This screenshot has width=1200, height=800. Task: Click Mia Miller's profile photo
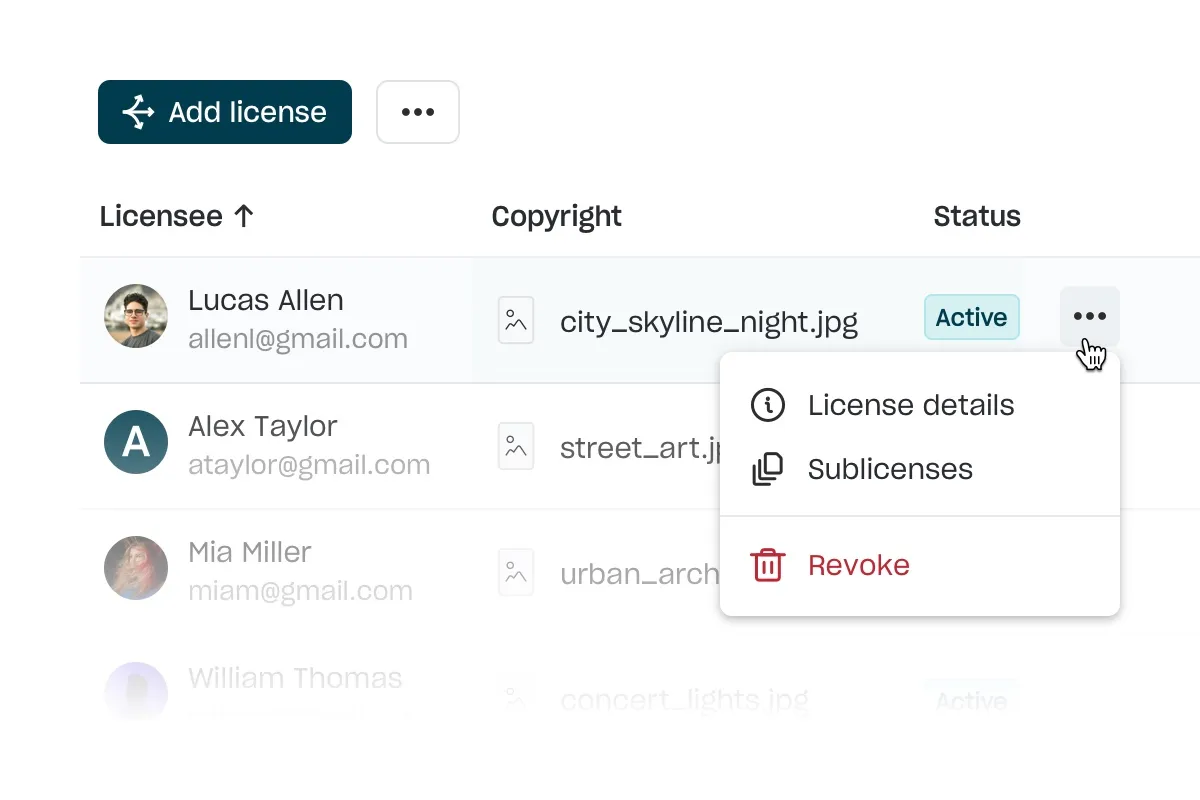click(x=136, y=568)
